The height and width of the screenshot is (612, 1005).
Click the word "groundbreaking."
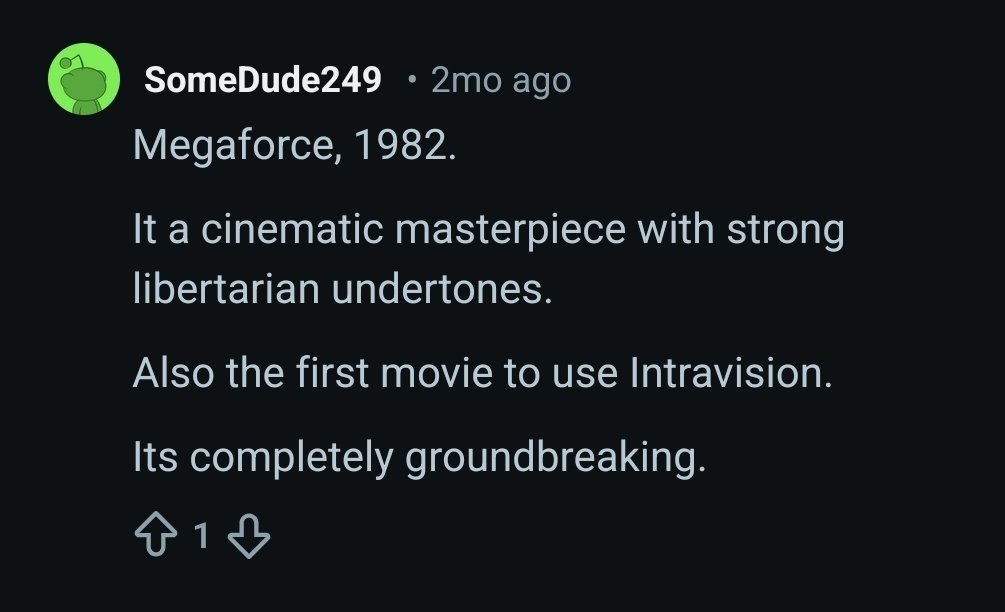click(556, 458)
